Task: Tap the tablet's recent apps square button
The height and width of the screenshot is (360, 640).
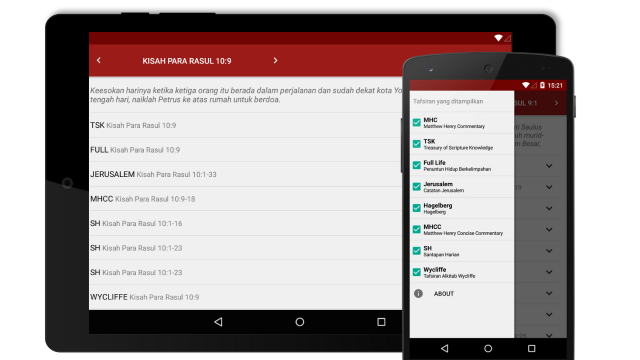Action: (381, 322)
